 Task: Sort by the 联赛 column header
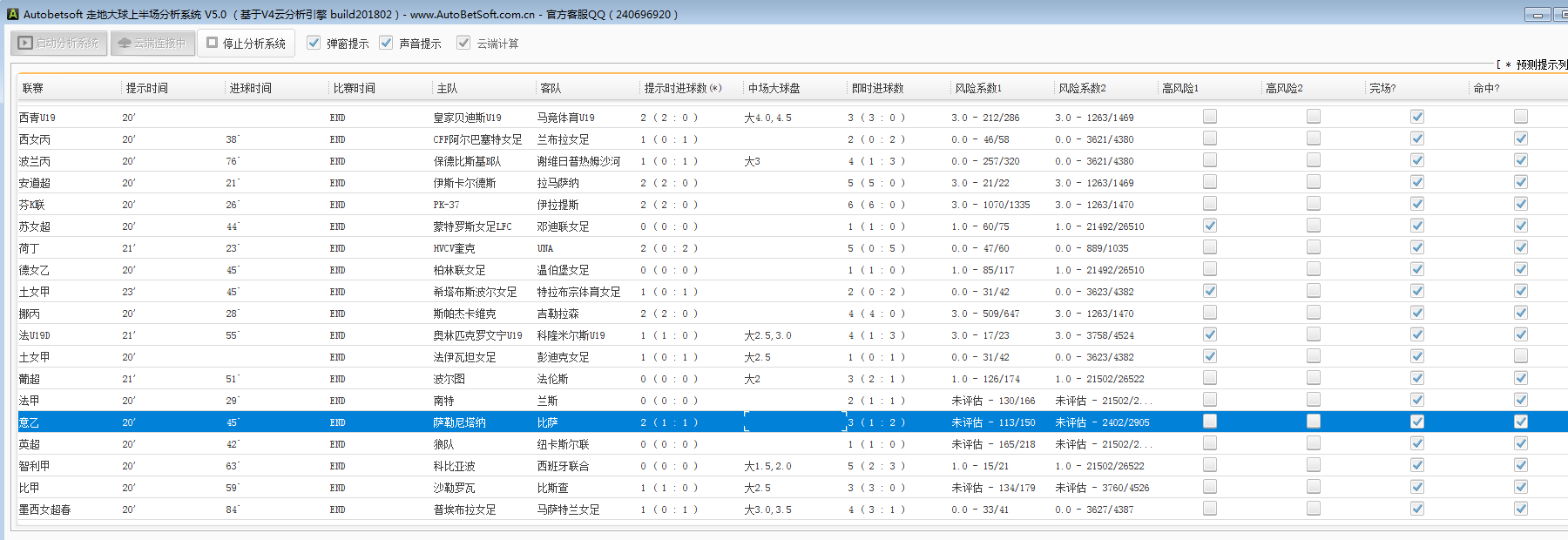tap(33, 88)
